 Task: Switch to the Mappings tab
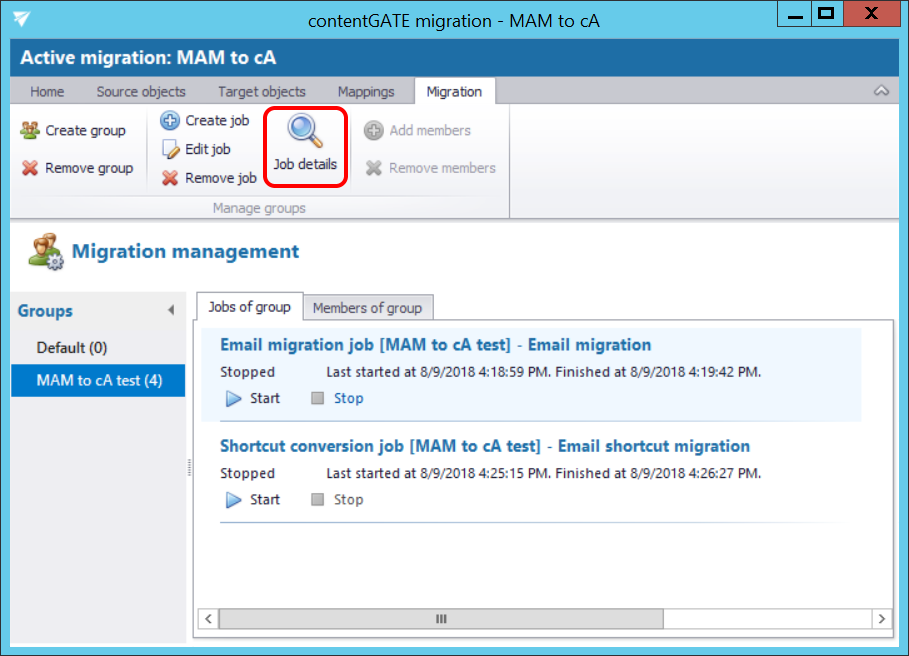[366, 92]
